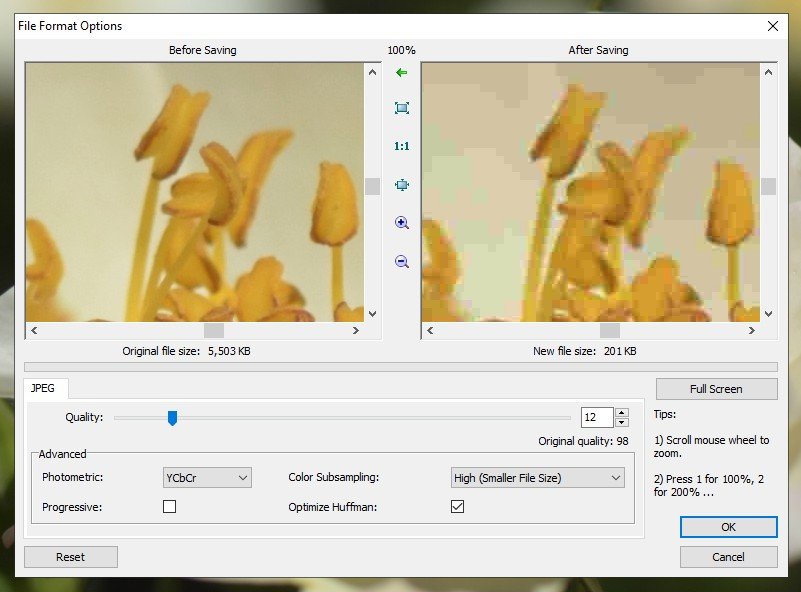Reset options with the Reset button
Viewport: 801px width, 592px height.
70,557
